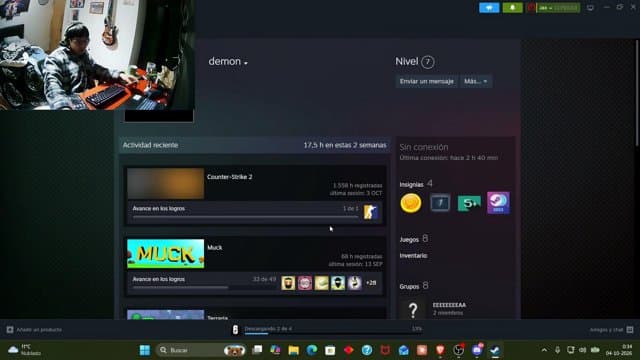The height and width of the screenshot is (360, 640).
Task: Open the Windows Start menu
Action: click(x=144, y=350)
